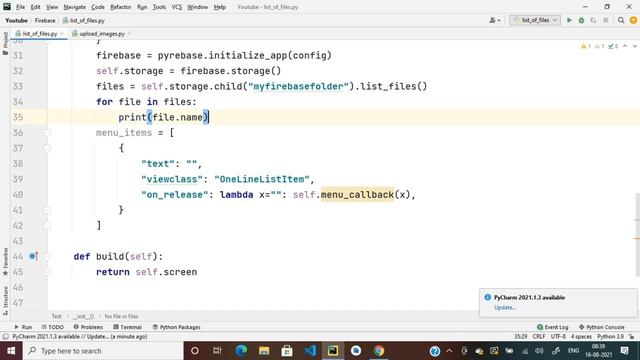Open the VCS menu

pyautogui.click(x=176, y=7)
